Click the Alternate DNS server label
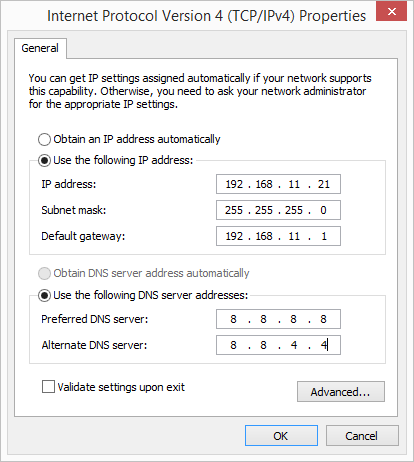This screenshot has width=414, height=462. point(94,345)
